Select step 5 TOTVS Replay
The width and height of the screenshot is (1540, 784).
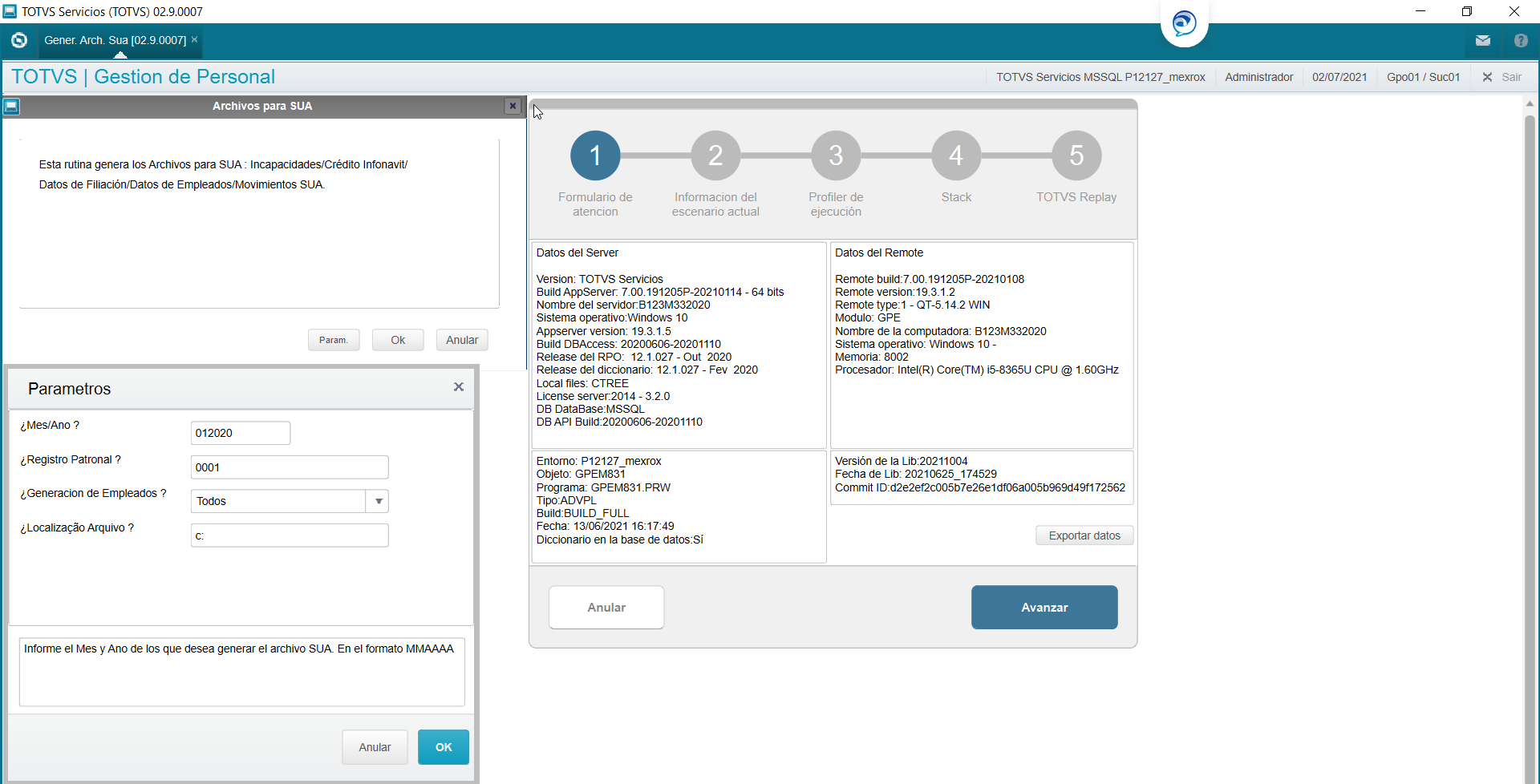tap(1076, 156)
